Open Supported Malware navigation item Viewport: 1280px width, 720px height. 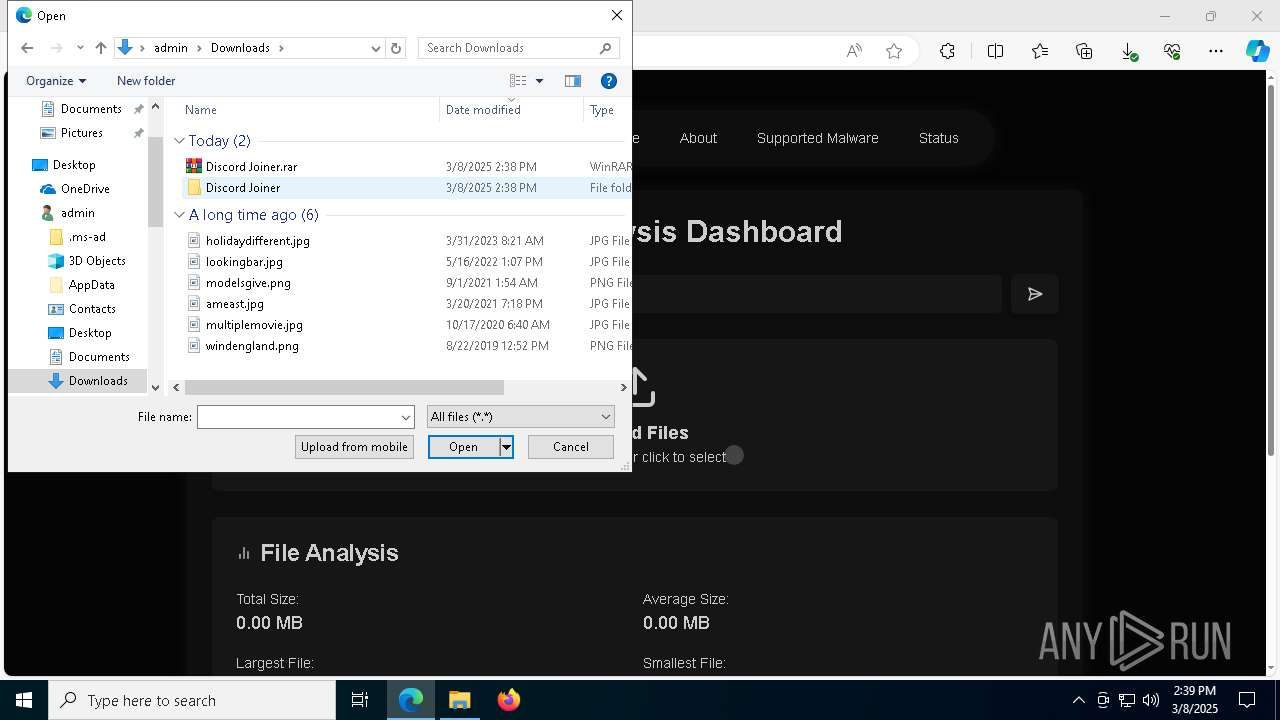pos(817,138)
